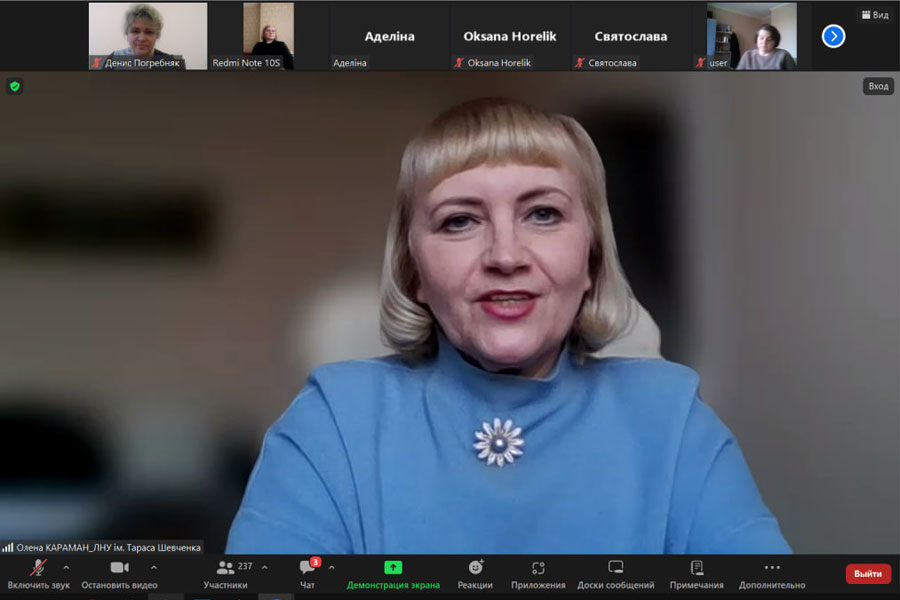Screen dimensions: 900x600
Task: Unmute microphone with Включить звук
Action: [x=38, y=568]
